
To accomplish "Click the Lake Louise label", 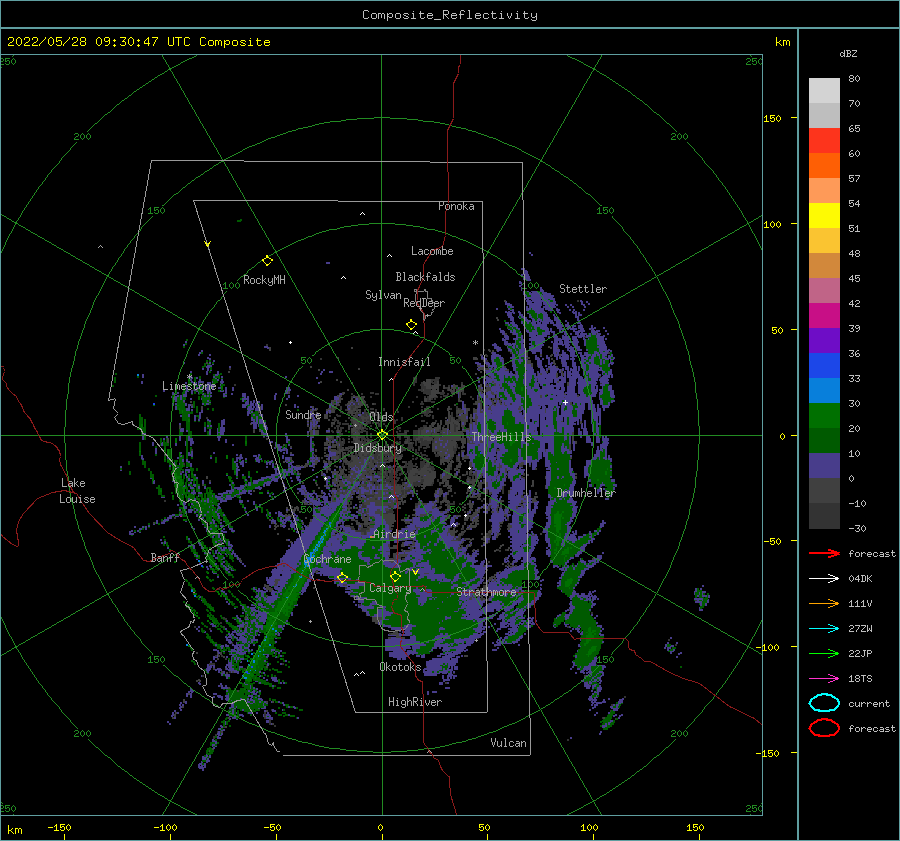I will [77, 491].
